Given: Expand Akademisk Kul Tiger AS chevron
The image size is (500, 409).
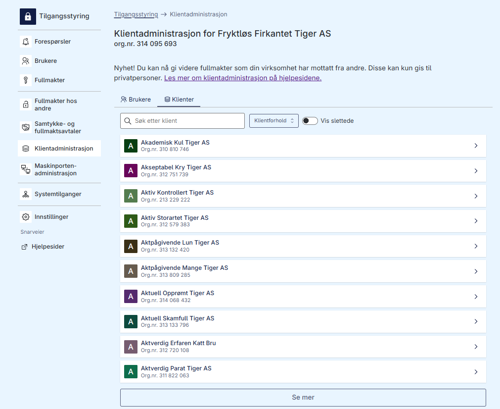Looking at the screenshot, I should tap(476, 146).
